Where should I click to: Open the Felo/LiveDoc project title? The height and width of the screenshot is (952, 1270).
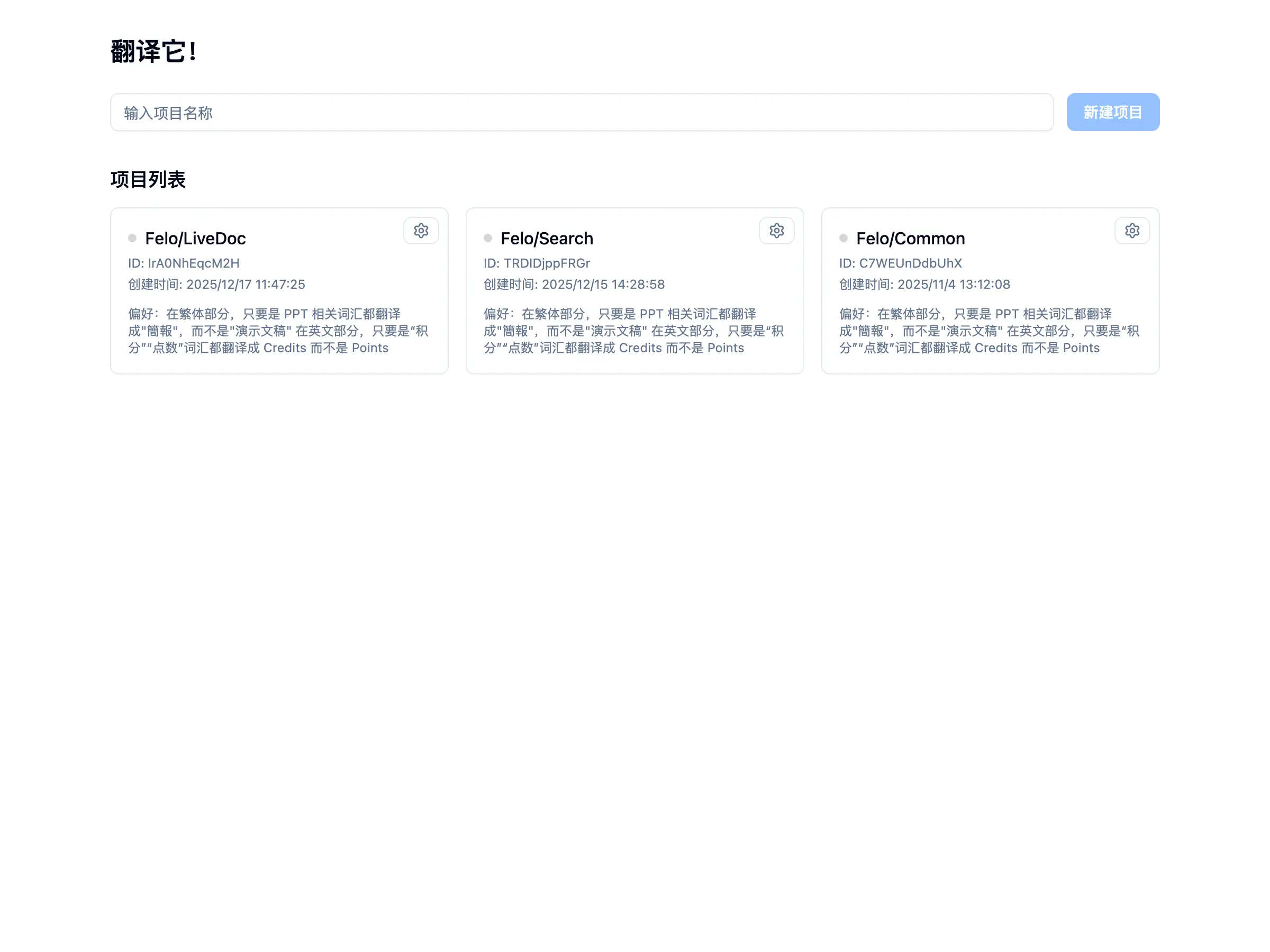pyautogui.click(x=195, y=238)
